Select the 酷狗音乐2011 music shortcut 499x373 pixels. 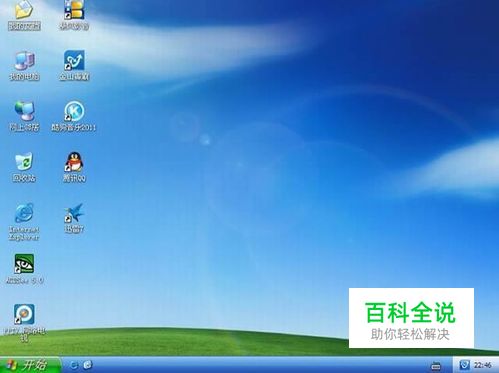(74, 111)
